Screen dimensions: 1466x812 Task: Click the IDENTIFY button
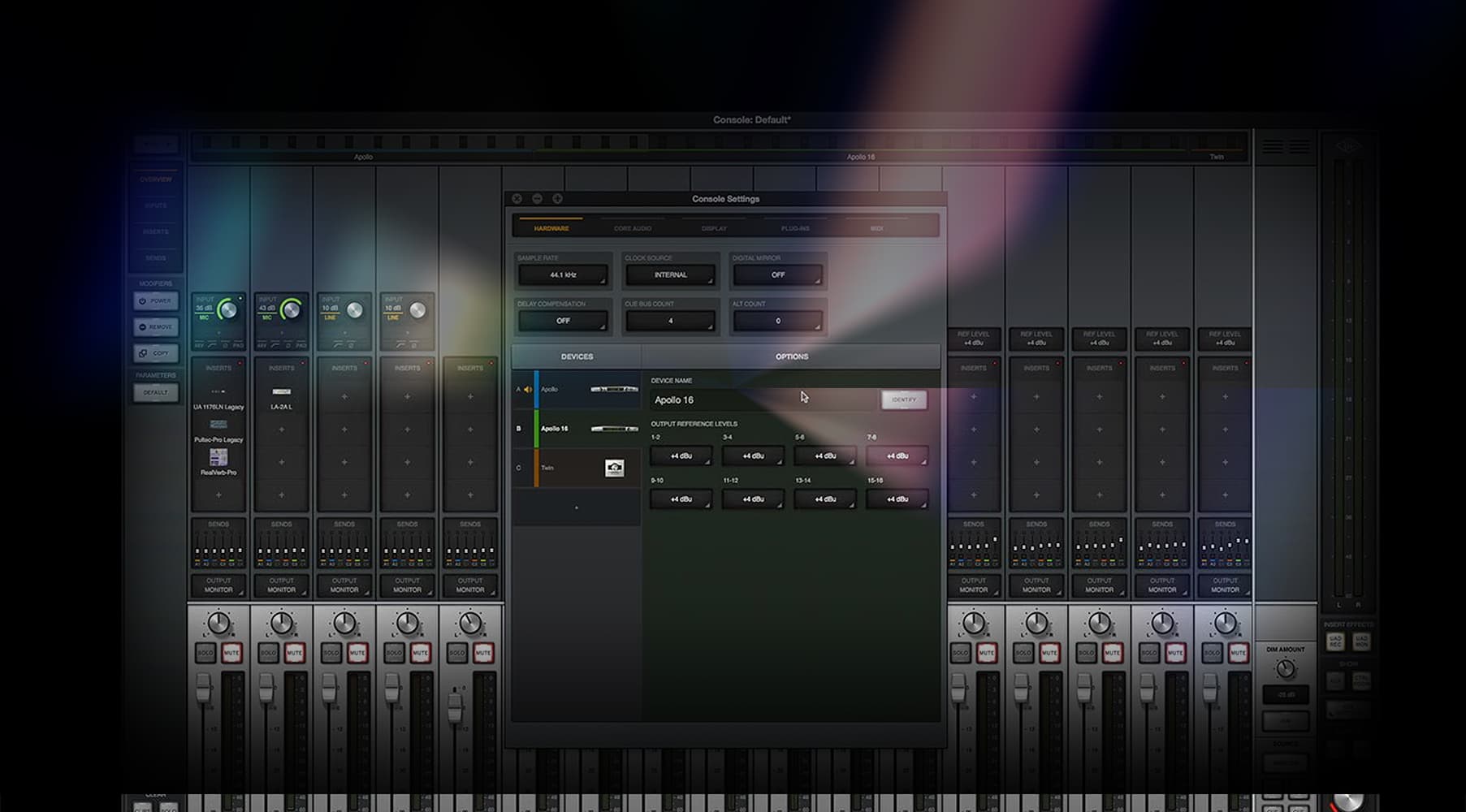pyautogui.click(x=904, y=400)
